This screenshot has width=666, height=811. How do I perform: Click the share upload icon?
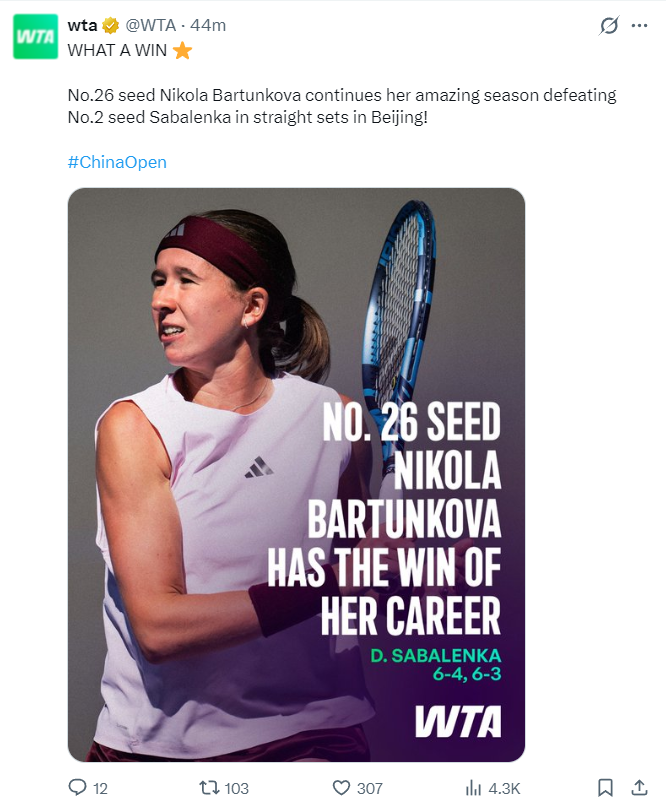(x=640, y=787)
